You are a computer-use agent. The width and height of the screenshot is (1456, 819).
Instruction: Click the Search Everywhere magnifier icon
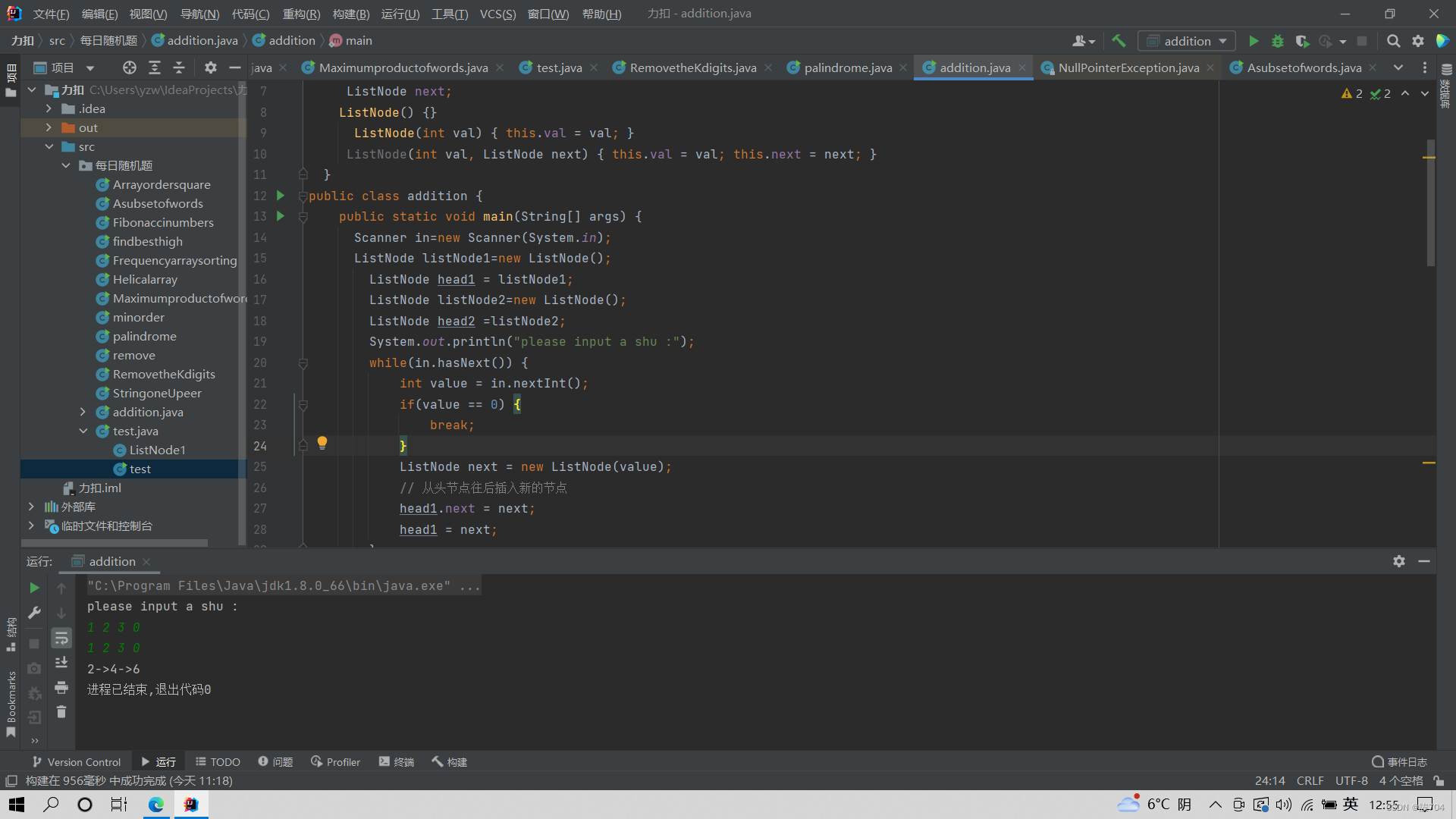[1393, 41]
